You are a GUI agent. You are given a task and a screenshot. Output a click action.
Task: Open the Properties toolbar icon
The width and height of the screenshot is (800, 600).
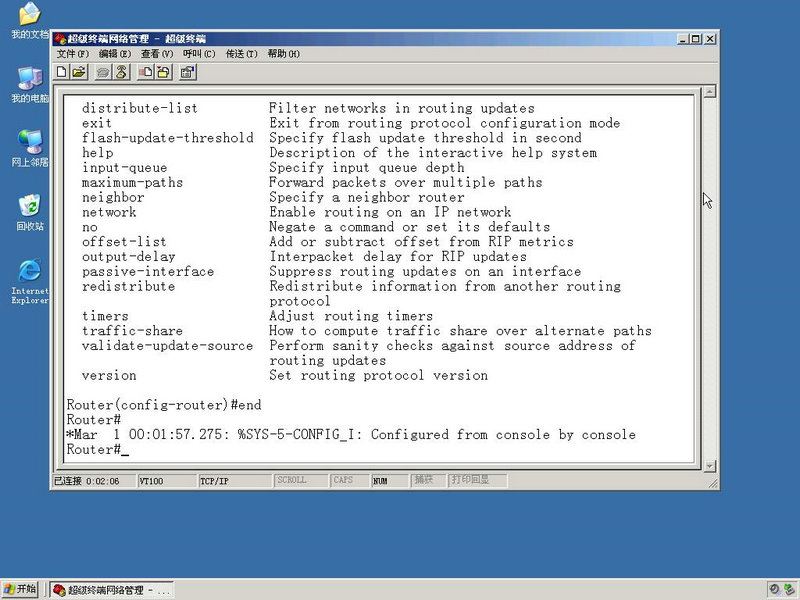click(x=188, y=72)
